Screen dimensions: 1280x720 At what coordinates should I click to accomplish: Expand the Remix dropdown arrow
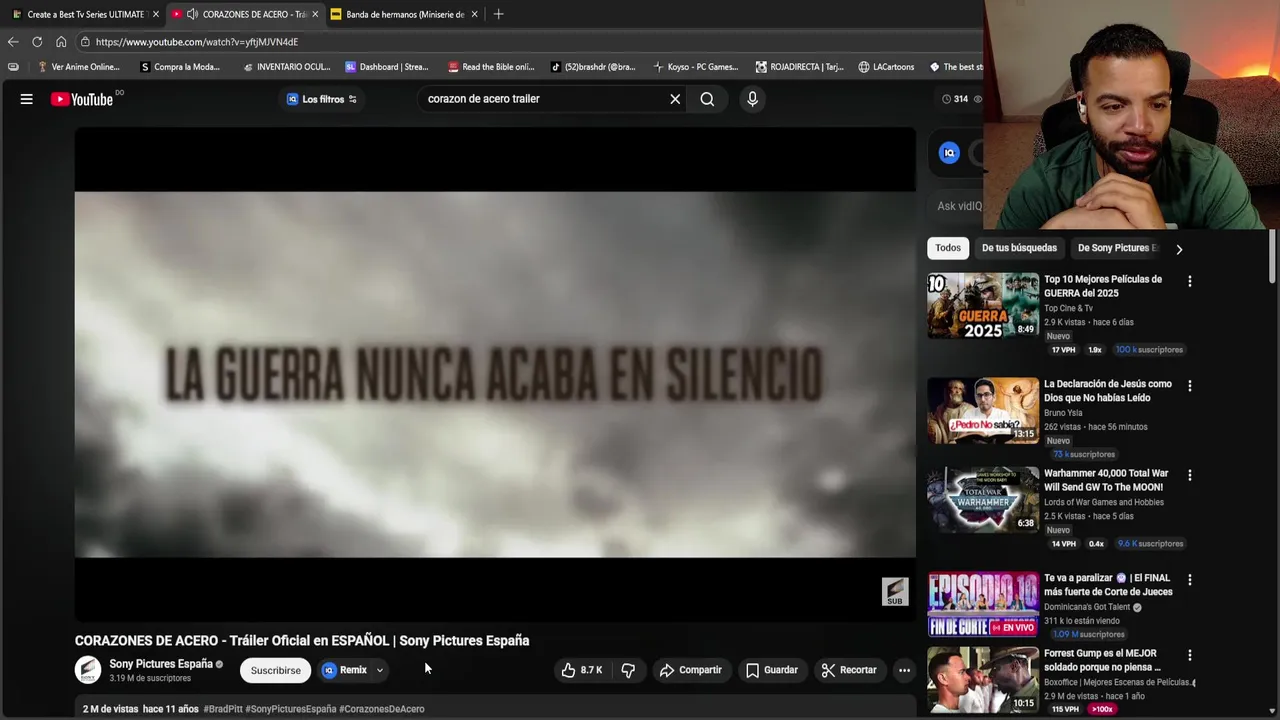[x=379, y=670]
